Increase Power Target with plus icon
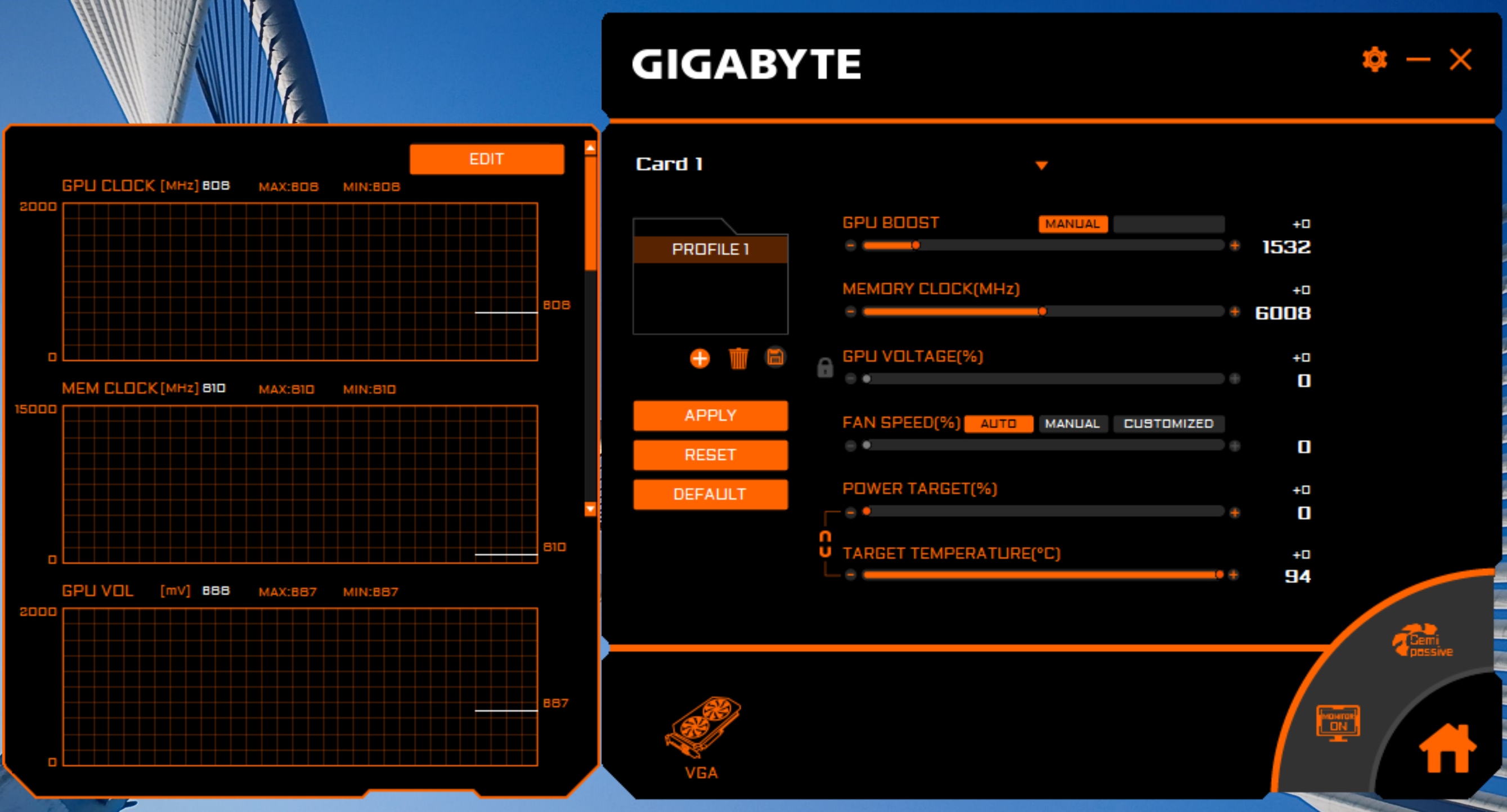This screenshot has width=1507, height=812. tap(1235, 513)
